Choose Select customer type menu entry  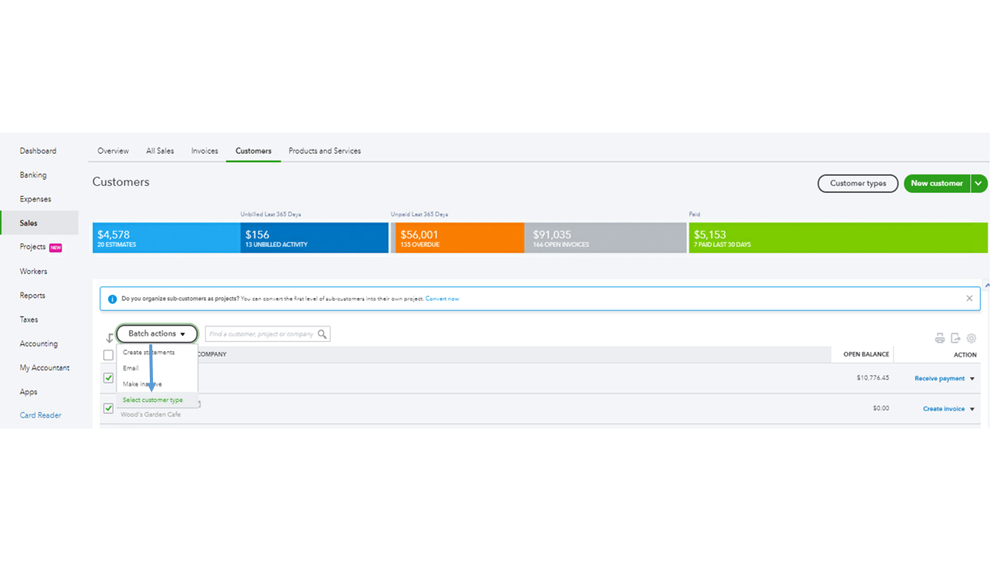(x=153, y=400)
